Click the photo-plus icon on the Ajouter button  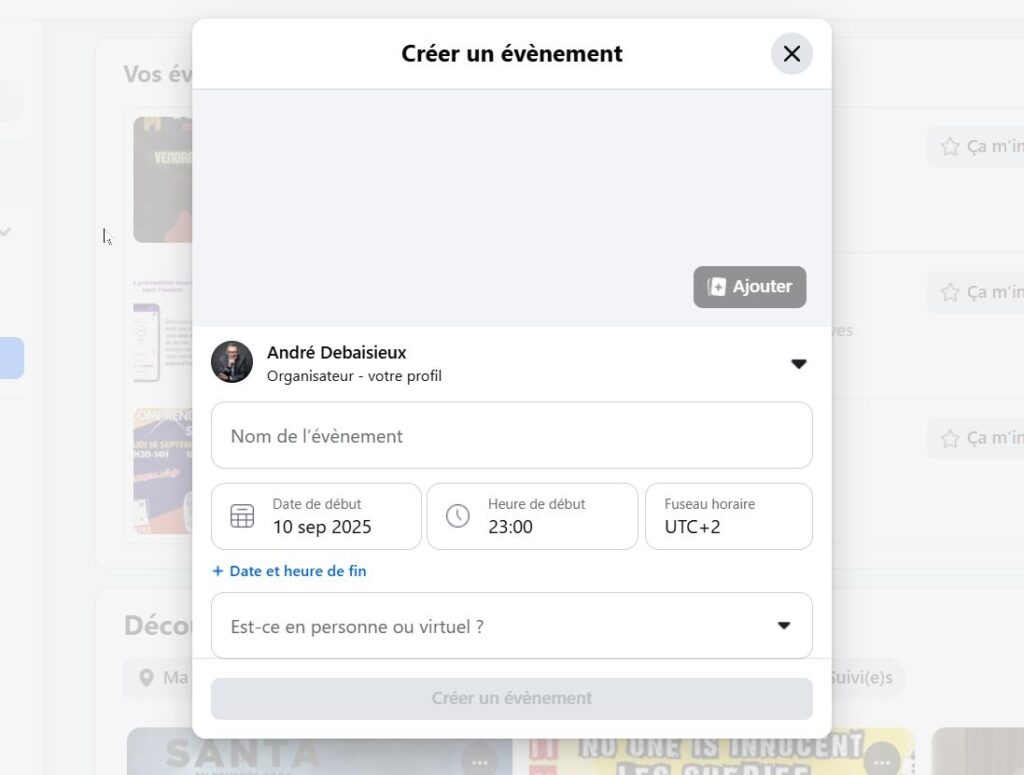coord(716,287)
